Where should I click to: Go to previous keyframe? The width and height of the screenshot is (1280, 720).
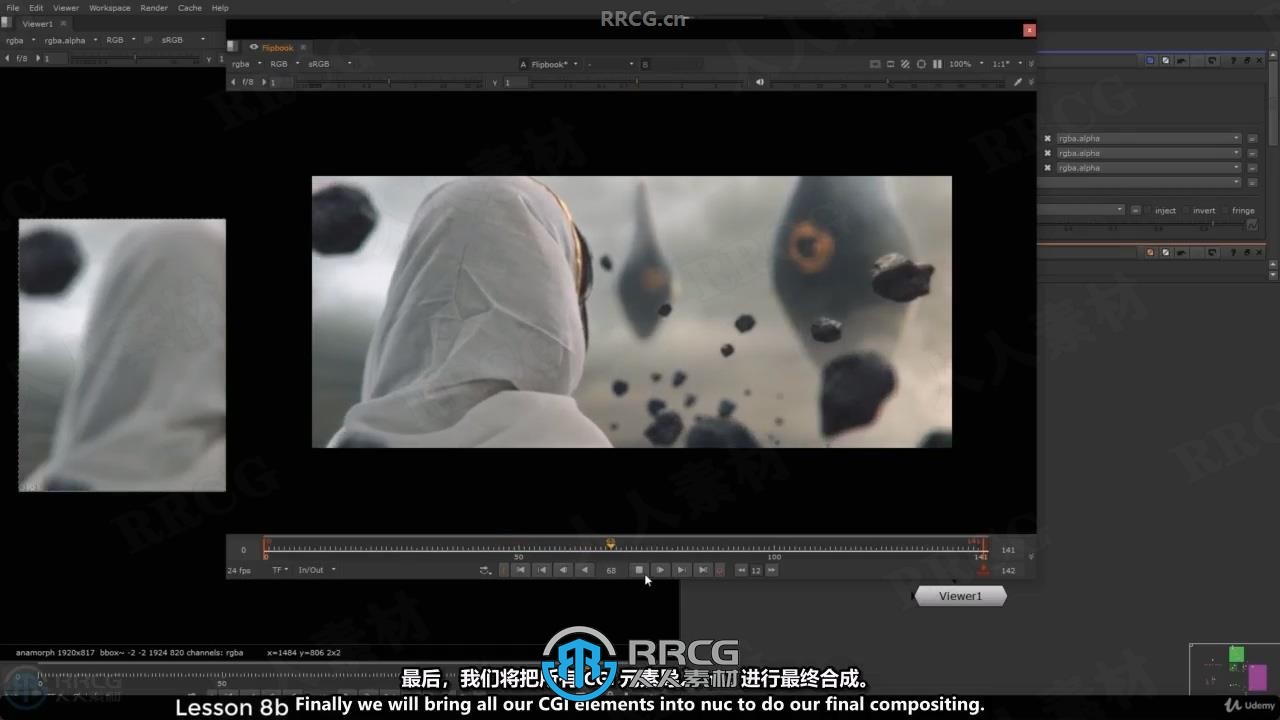tap(542, 570)
